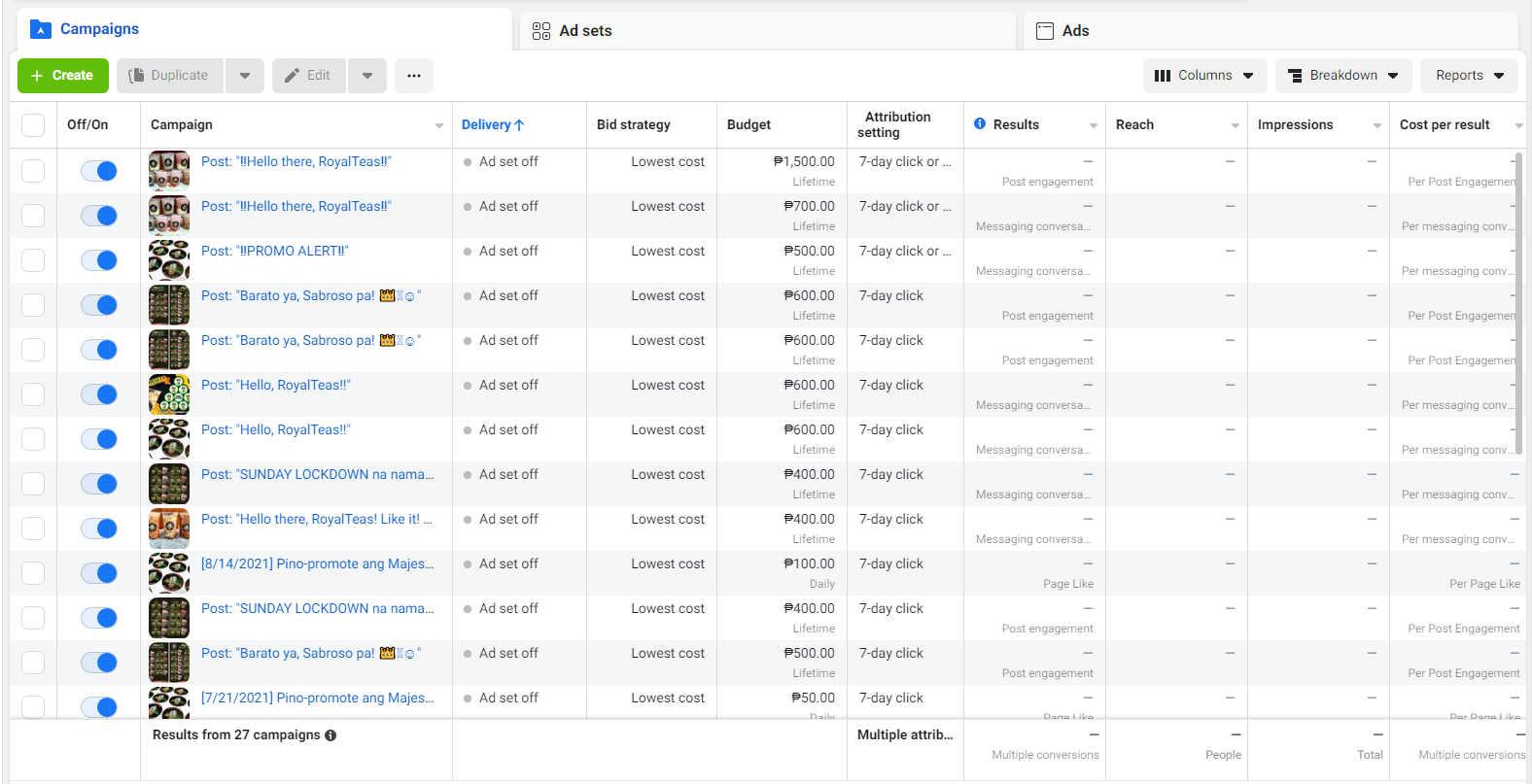This screenshot has height=784, width=1532.
Task: Click the Ads tab icon
Action: coord(1045,31)
